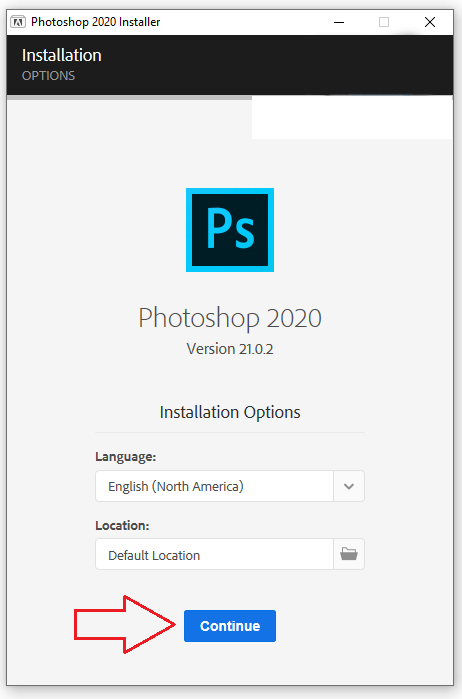Click the Default Location field
This screenshot has width=462, height=699.
pos(214,554)
